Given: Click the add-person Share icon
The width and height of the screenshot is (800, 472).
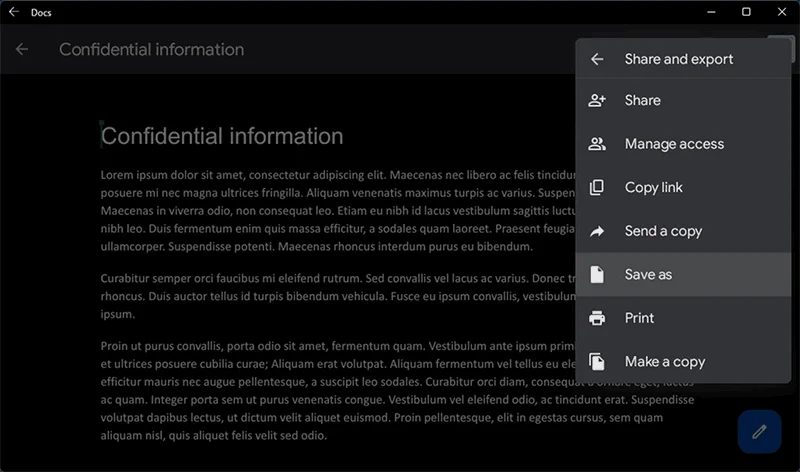Looking at the screenshot, I should point(597,100).
